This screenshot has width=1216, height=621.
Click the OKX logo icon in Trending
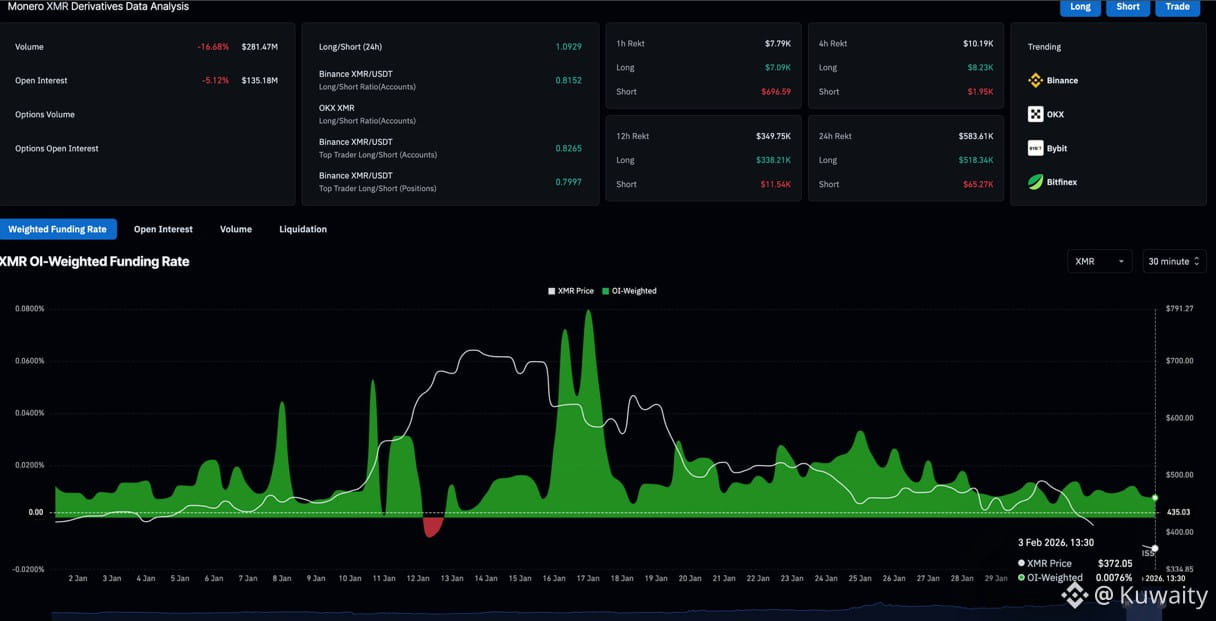tap(1035, 114)
